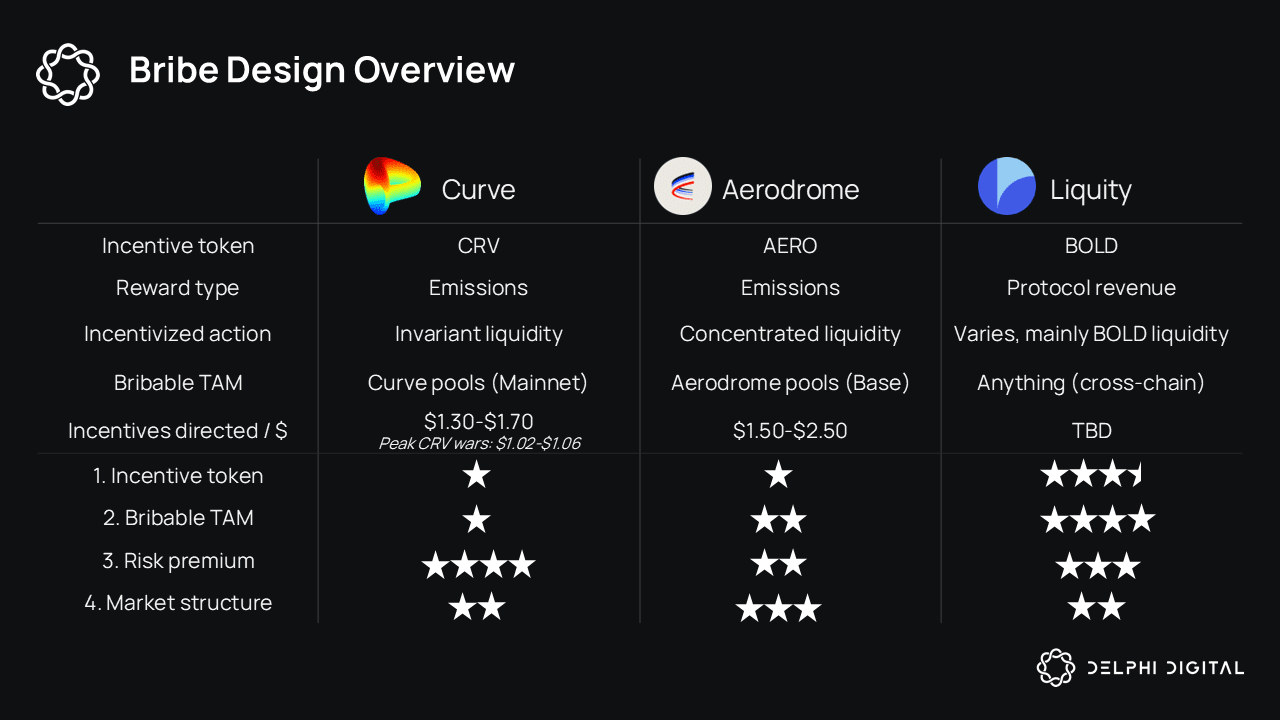Click the blue Liquity logo icon
This screenshot has width=1280, height=720.
[x=1007, y=186]
